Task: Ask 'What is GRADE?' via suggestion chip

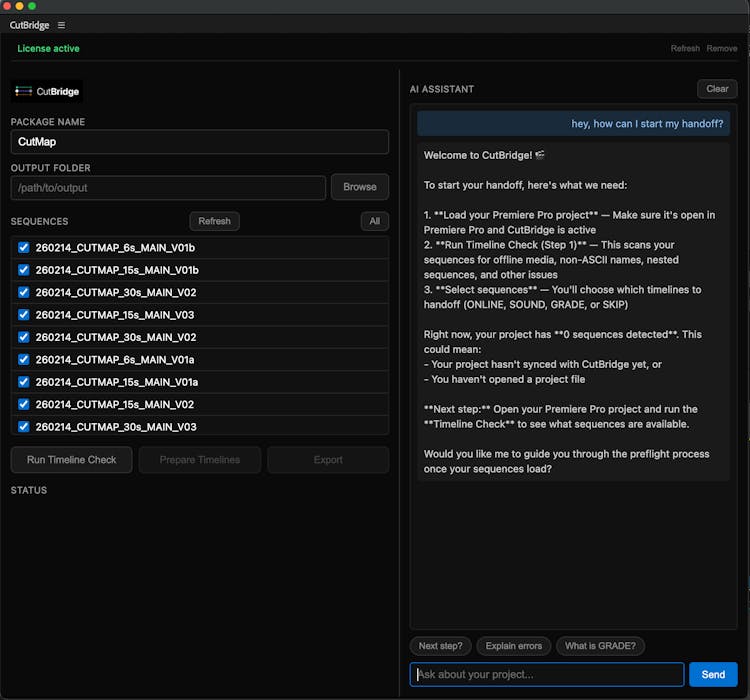Action: tap(599, 646)
